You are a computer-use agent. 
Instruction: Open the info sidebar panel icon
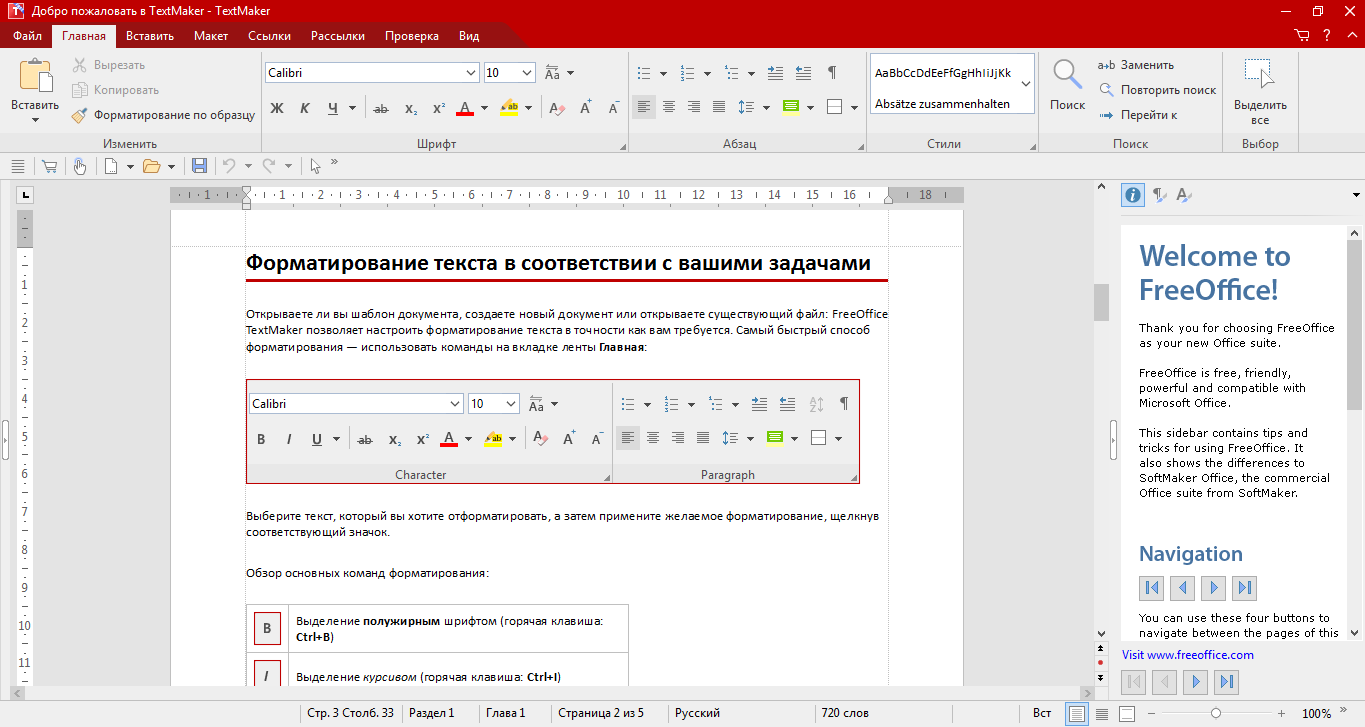1133,195
